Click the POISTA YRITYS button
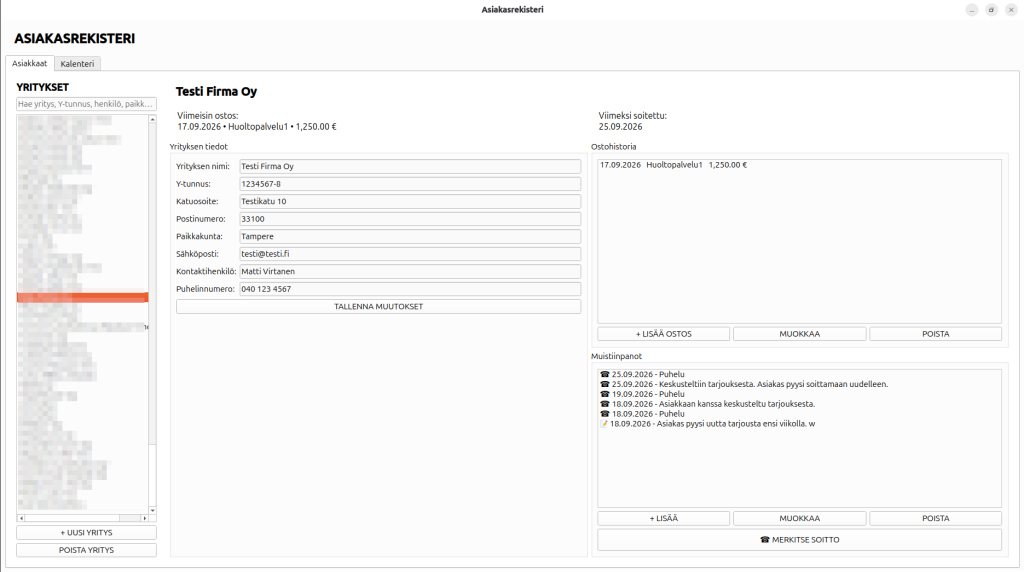 86,550
